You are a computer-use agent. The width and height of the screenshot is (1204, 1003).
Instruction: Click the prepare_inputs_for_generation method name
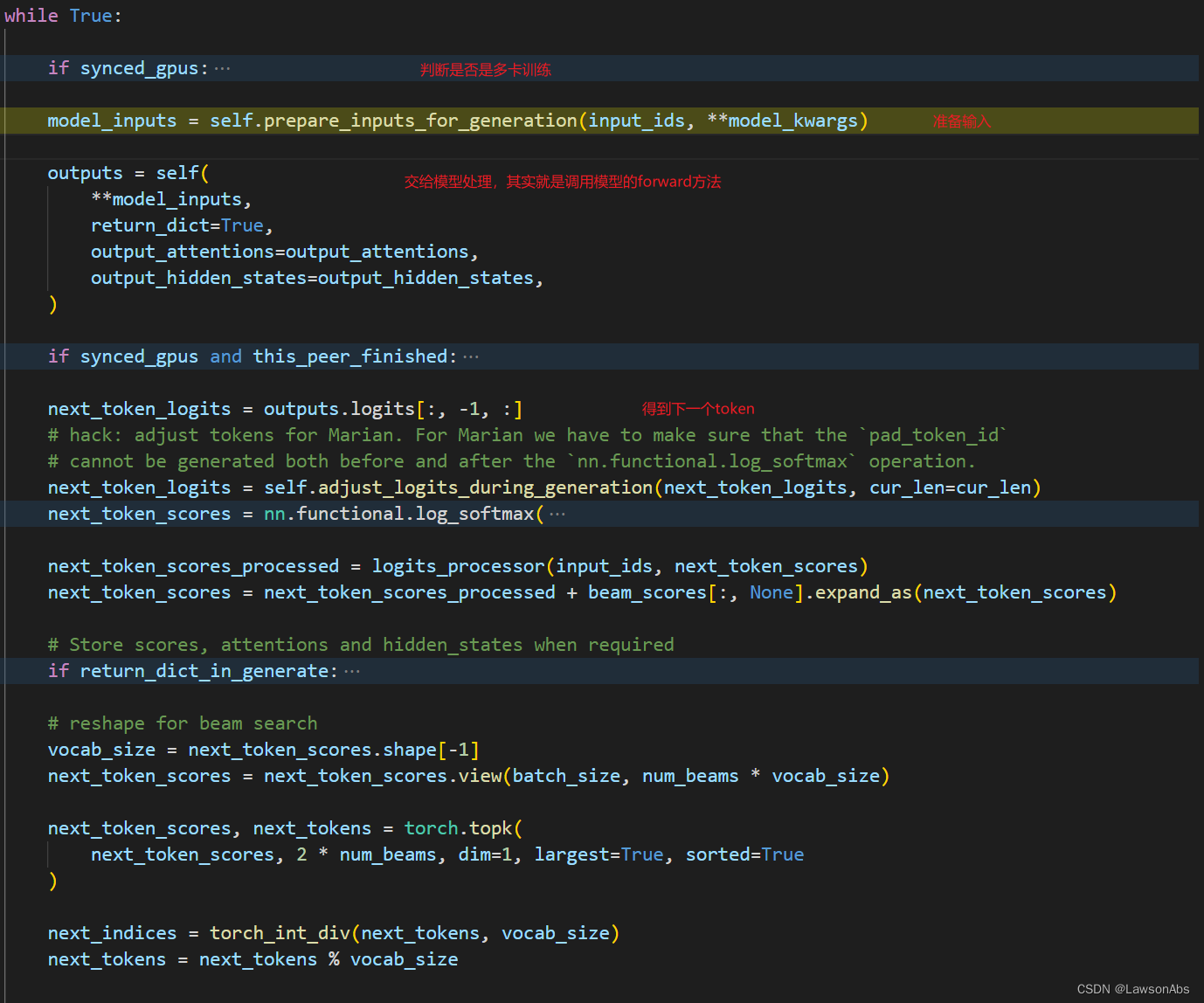[420, 121]
